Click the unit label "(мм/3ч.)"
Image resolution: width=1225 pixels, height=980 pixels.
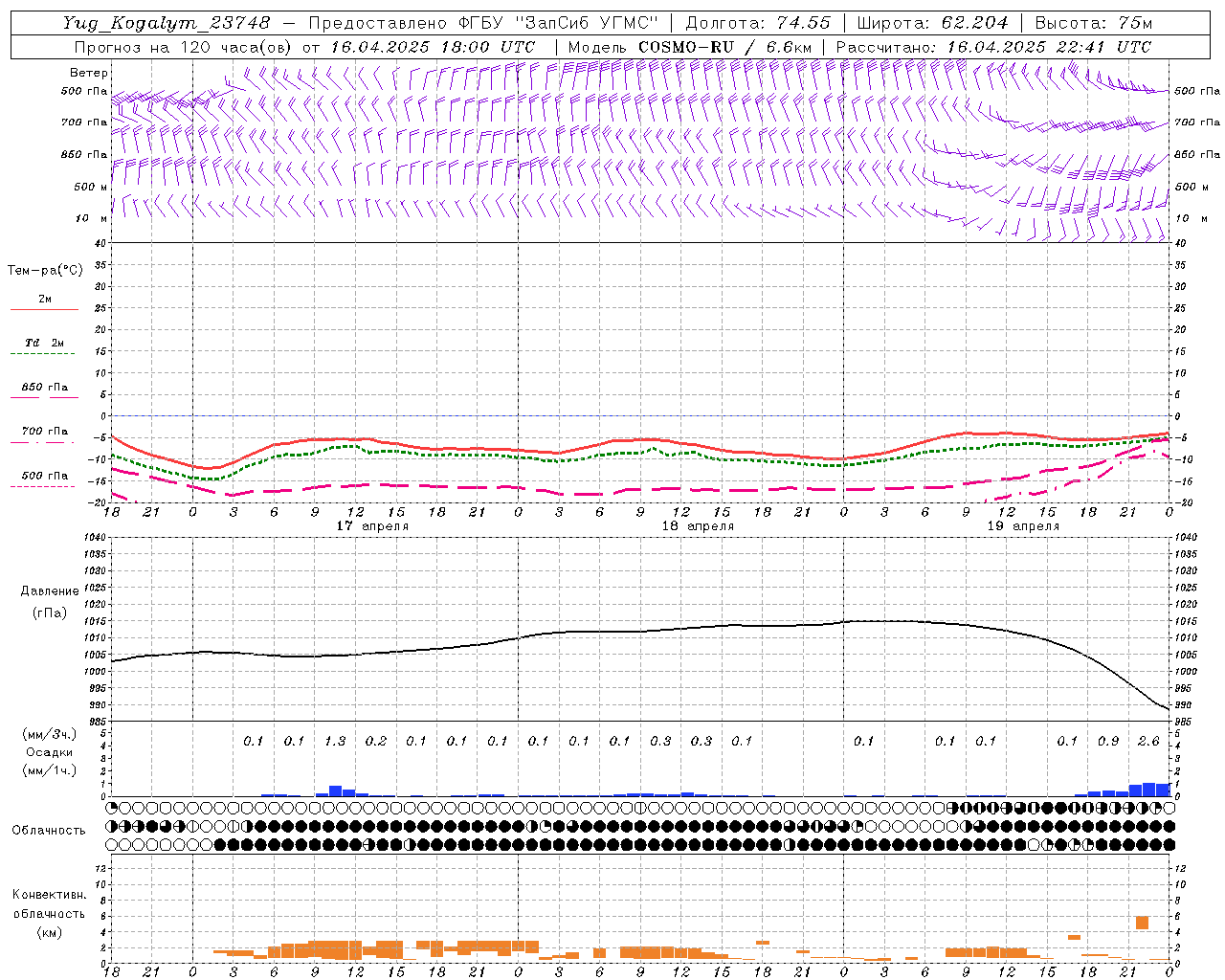[50, 734]
